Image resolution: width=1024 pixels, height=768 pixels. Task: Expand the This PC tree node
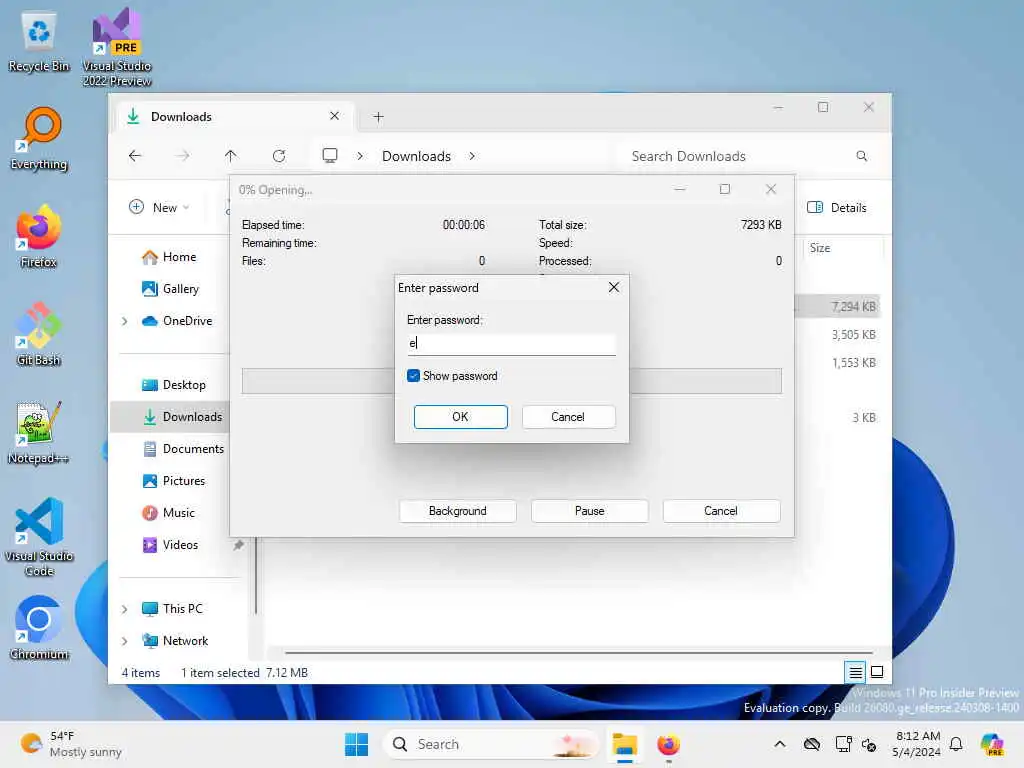point(125,609)
